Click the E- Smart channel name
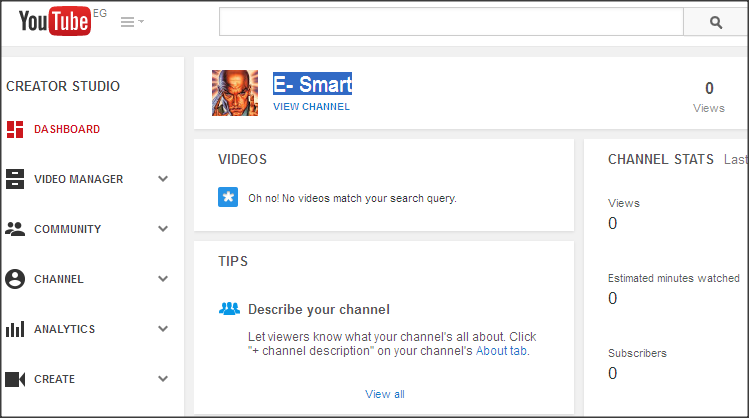The image size is (749, 418). click(x=312, y=84)
